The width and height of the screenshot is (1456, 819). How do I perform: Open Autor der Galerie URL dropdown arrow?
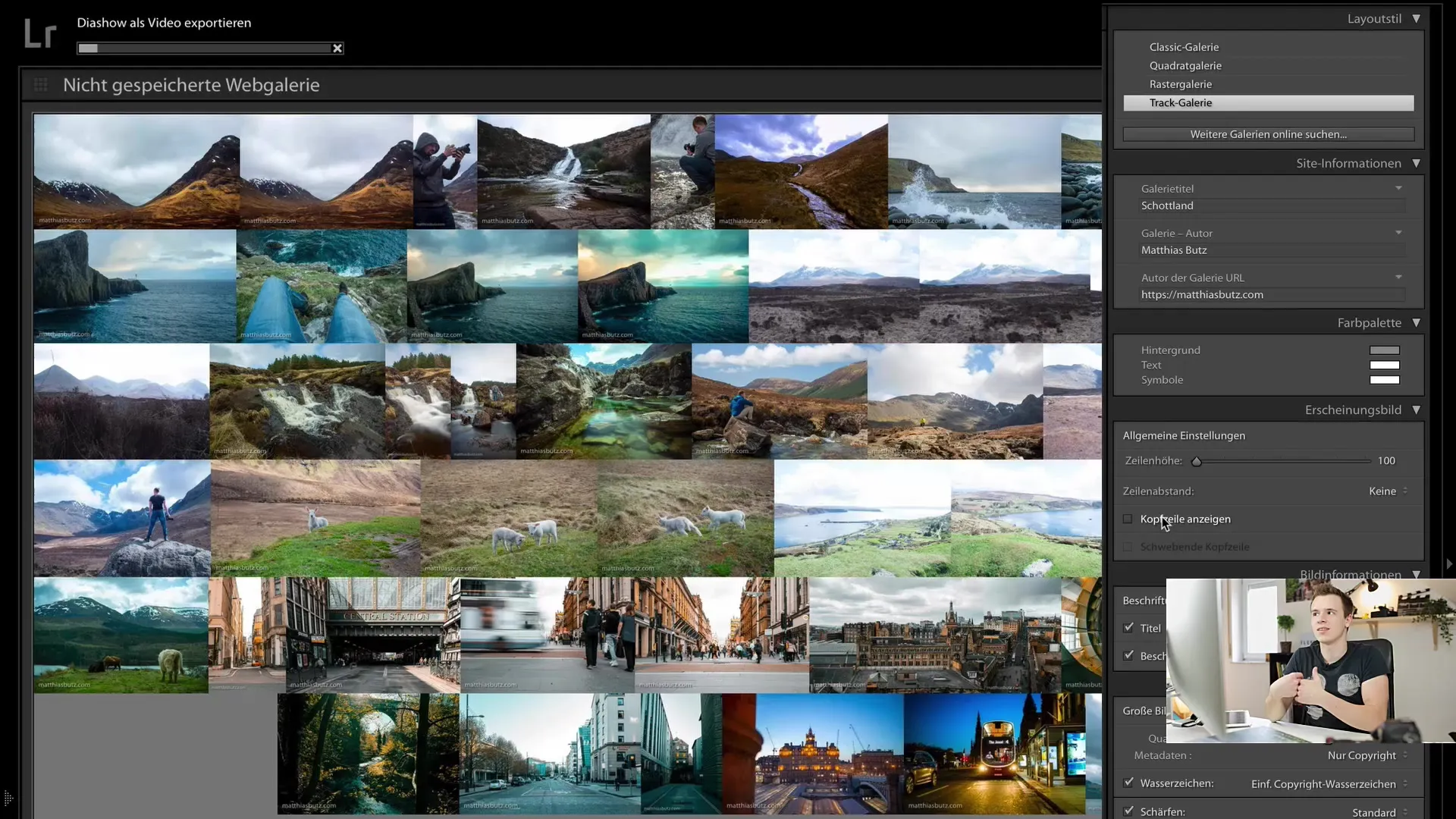click(1398, 277)
